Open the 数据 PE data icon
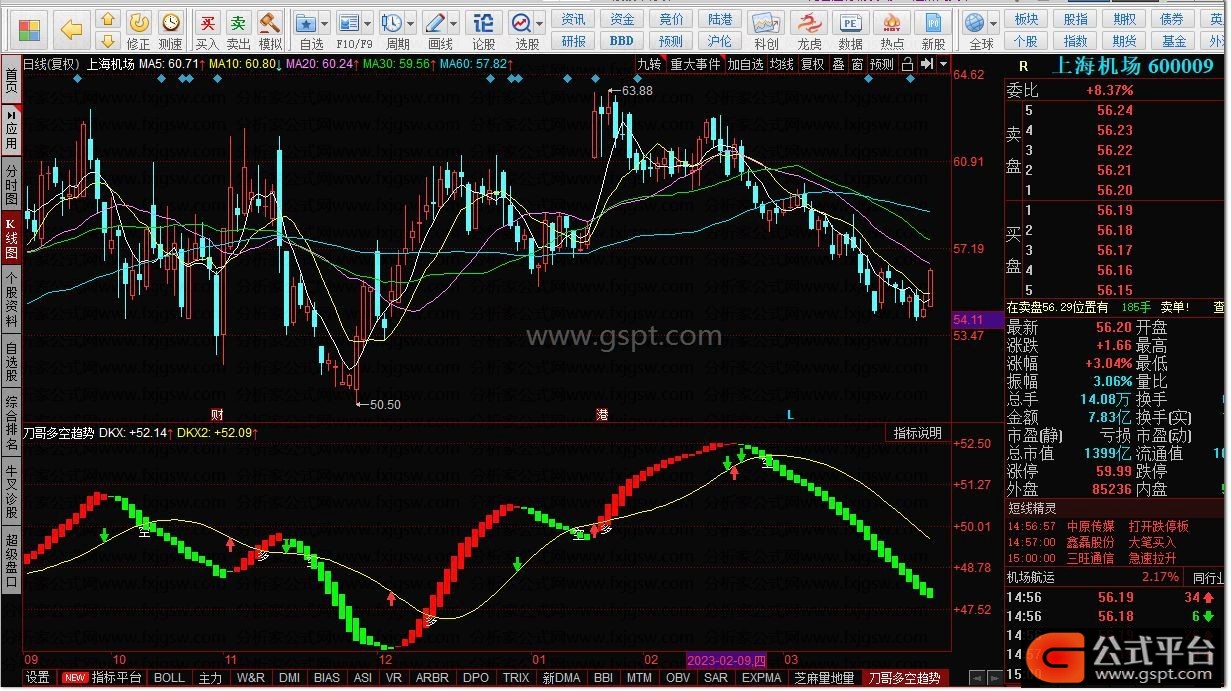 pyautogui.click(x=851, y=31)
